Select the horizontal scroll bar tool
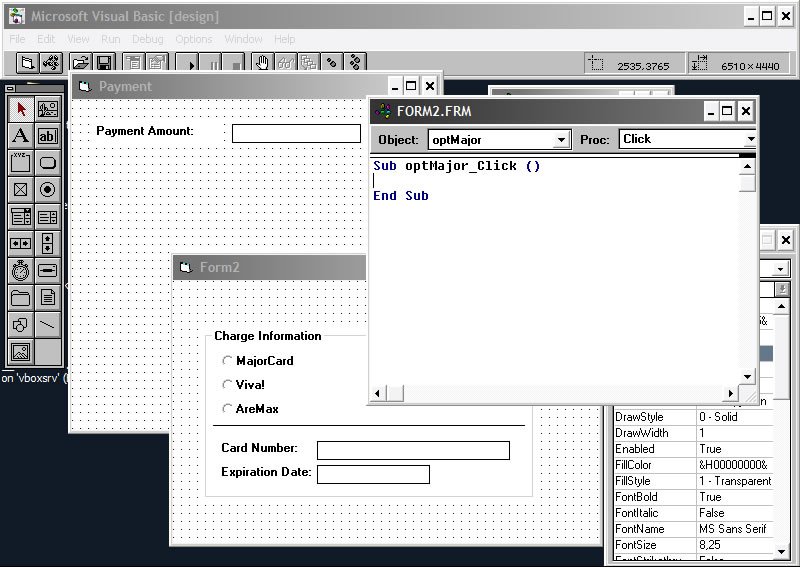The height and width of the screenshot is (567, 800). coord(21,243)
